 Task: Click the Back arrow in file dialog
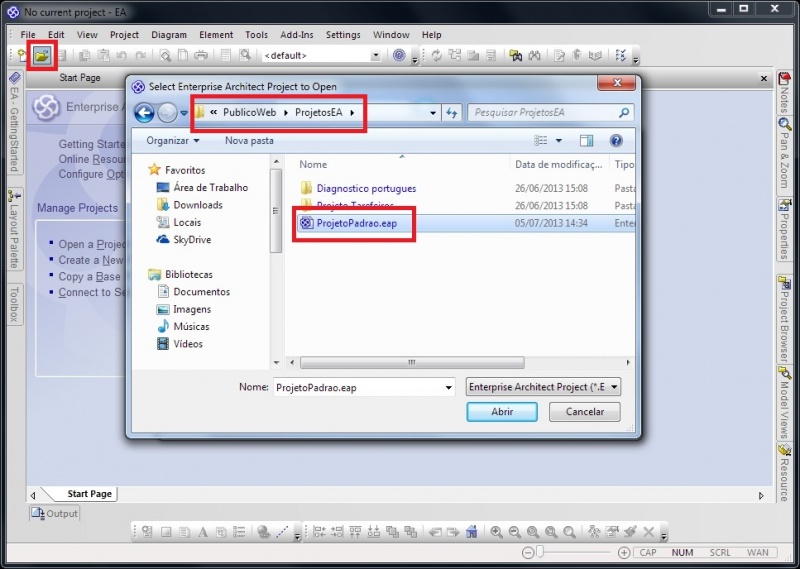(x=144, y=112)
